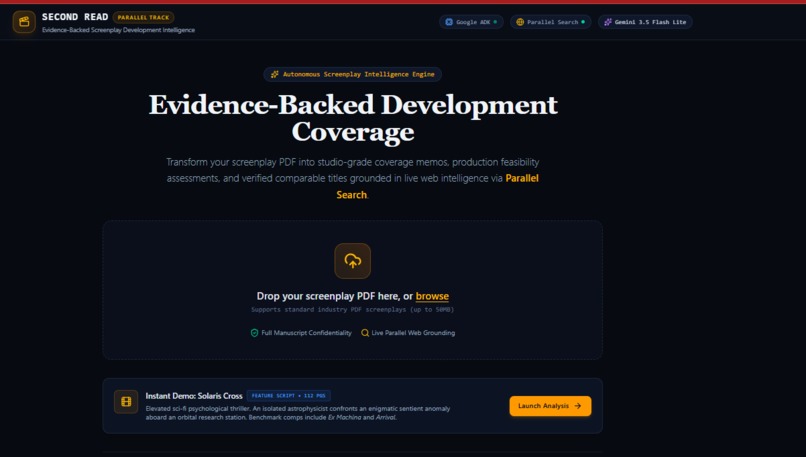This screenshot has height=457, width=806.
Task: Click the Solaris Cross demo description text
Action: 298,413
